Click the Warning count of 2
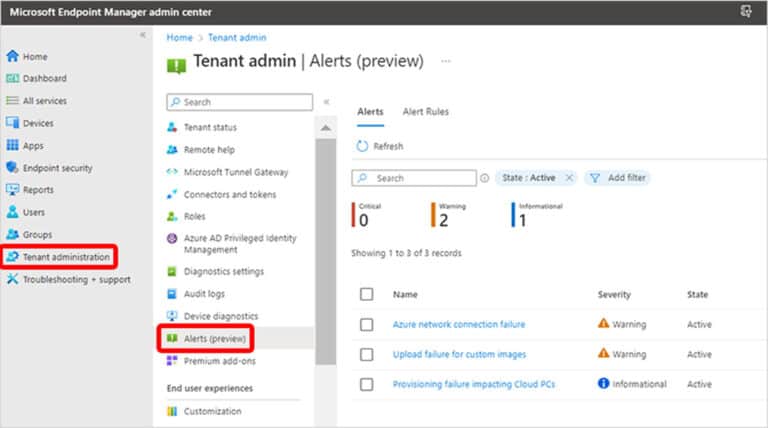This screenshot has height=428, width=768. point(444,220)
